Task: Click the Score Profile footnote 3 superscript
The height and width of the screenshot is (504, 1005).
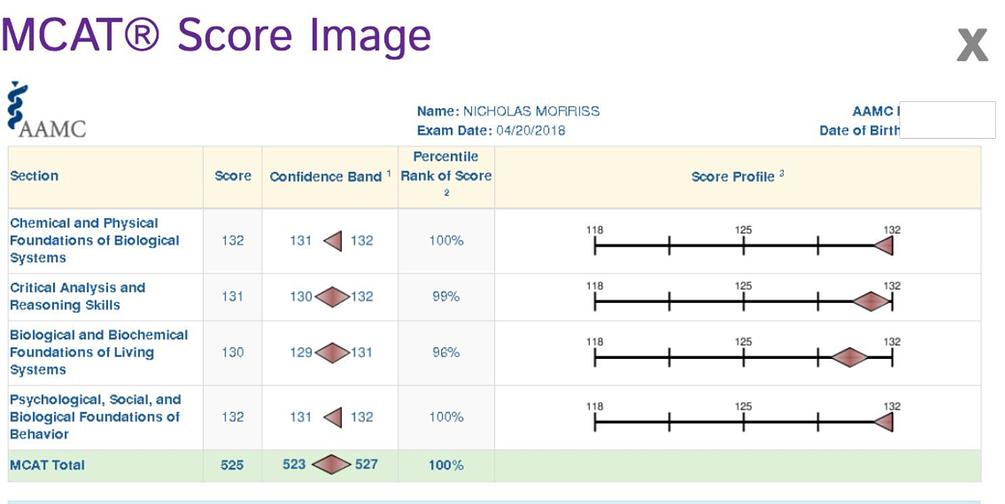Action: [x=782, y=173]
